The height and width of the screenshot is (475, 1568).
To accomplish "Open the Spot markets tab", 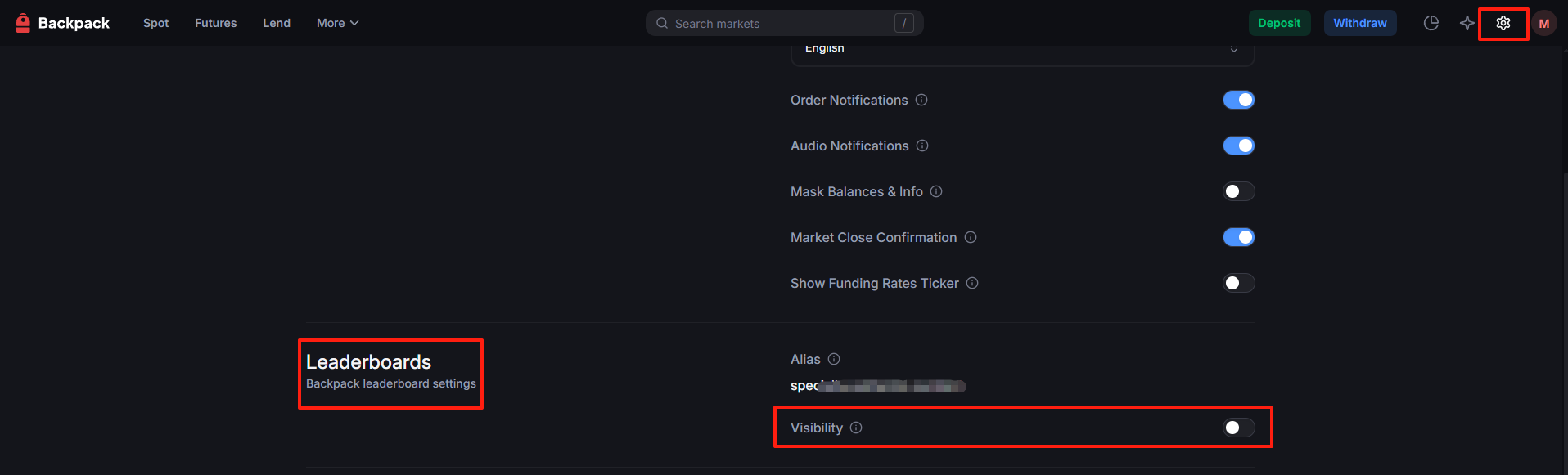I will tap(155, 24).
